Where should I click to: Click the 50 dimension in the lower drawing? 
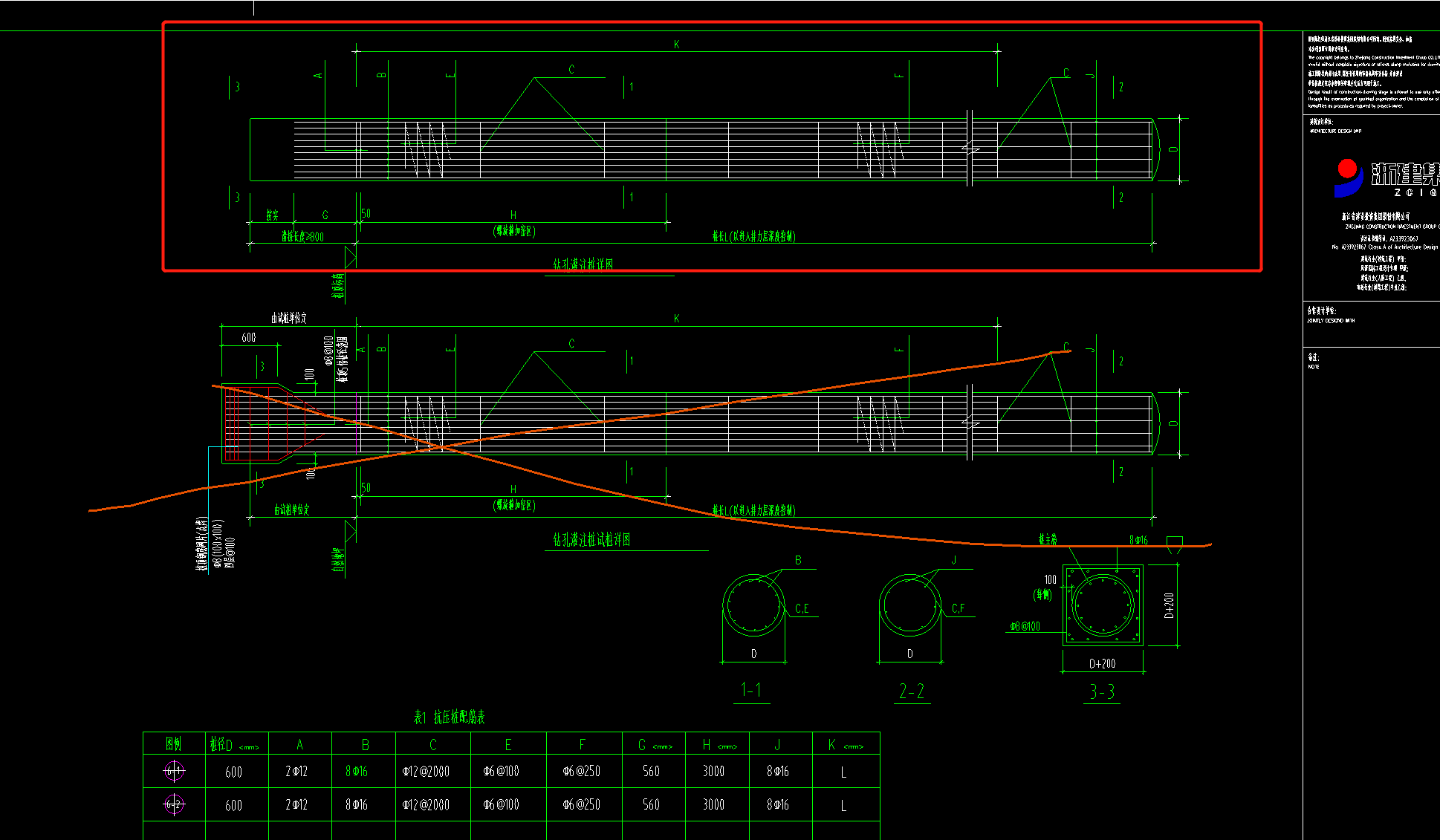(x=366, y=488)
